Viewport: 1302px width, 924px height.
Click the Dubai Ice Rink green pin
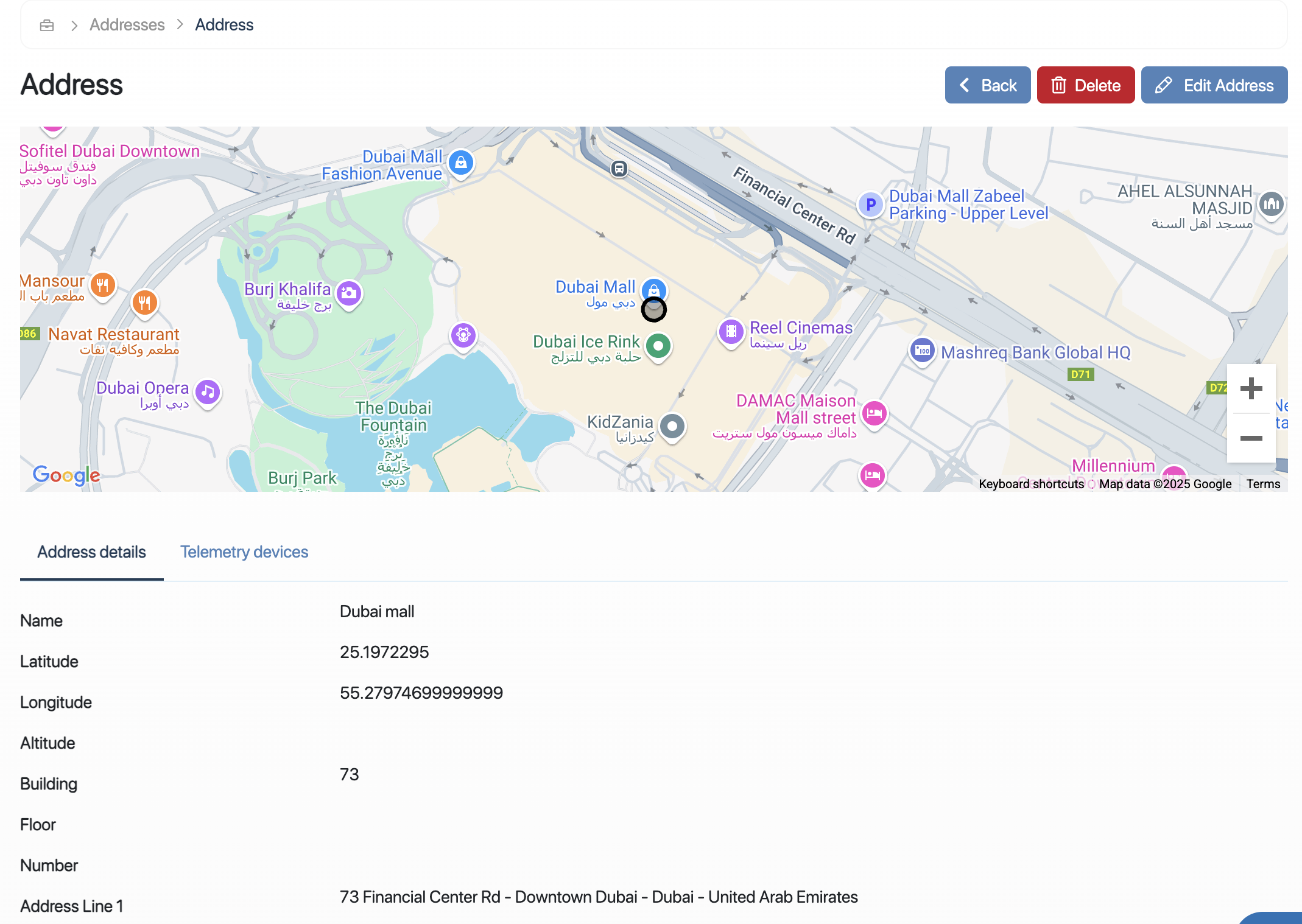pos(658,346)
